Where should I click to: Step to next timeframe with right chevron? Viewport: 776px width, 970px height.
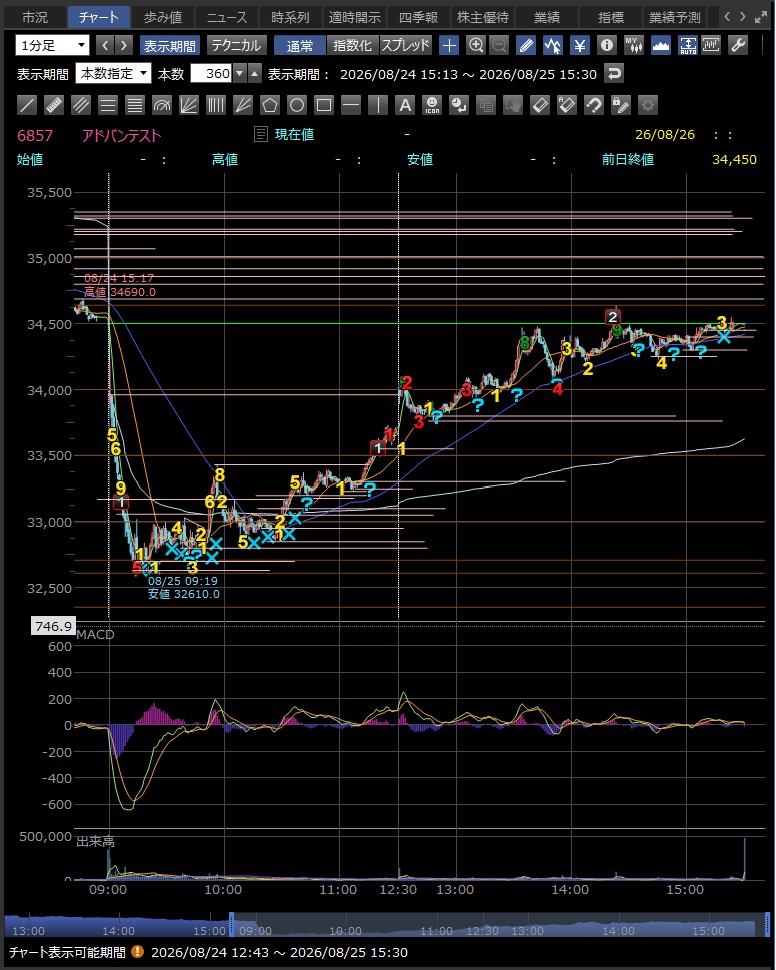click(124, 45)
